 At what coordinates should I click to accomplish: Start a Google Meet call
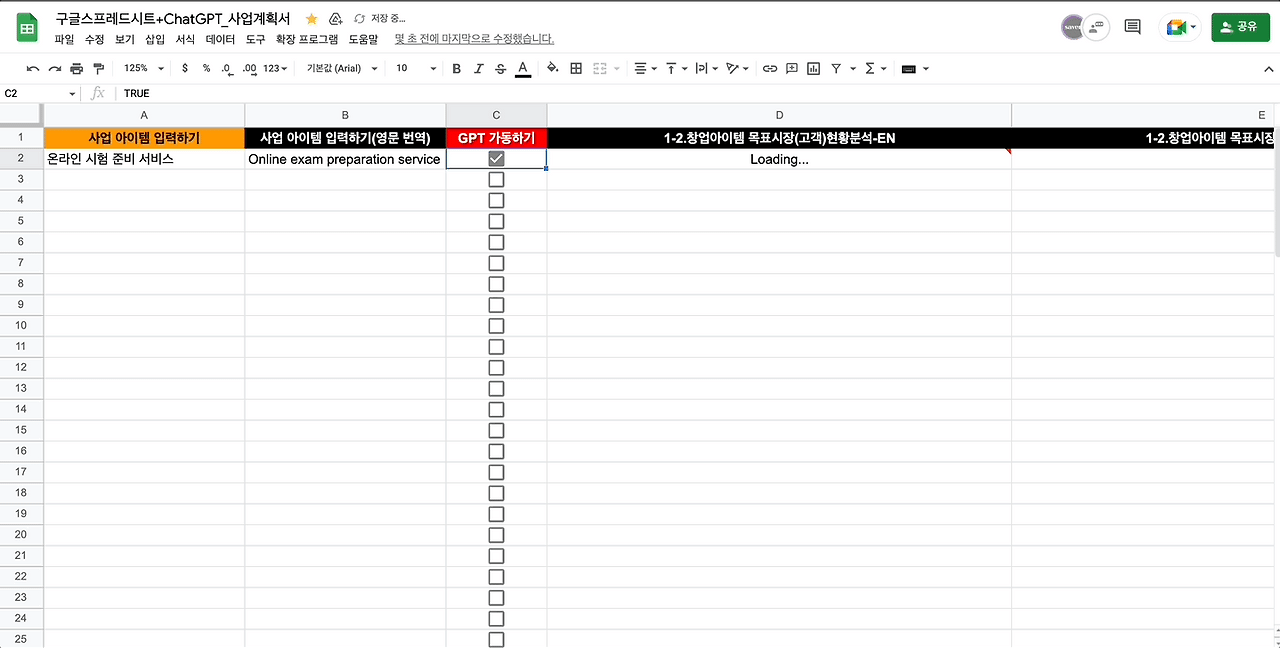[x=1180, y=27]
